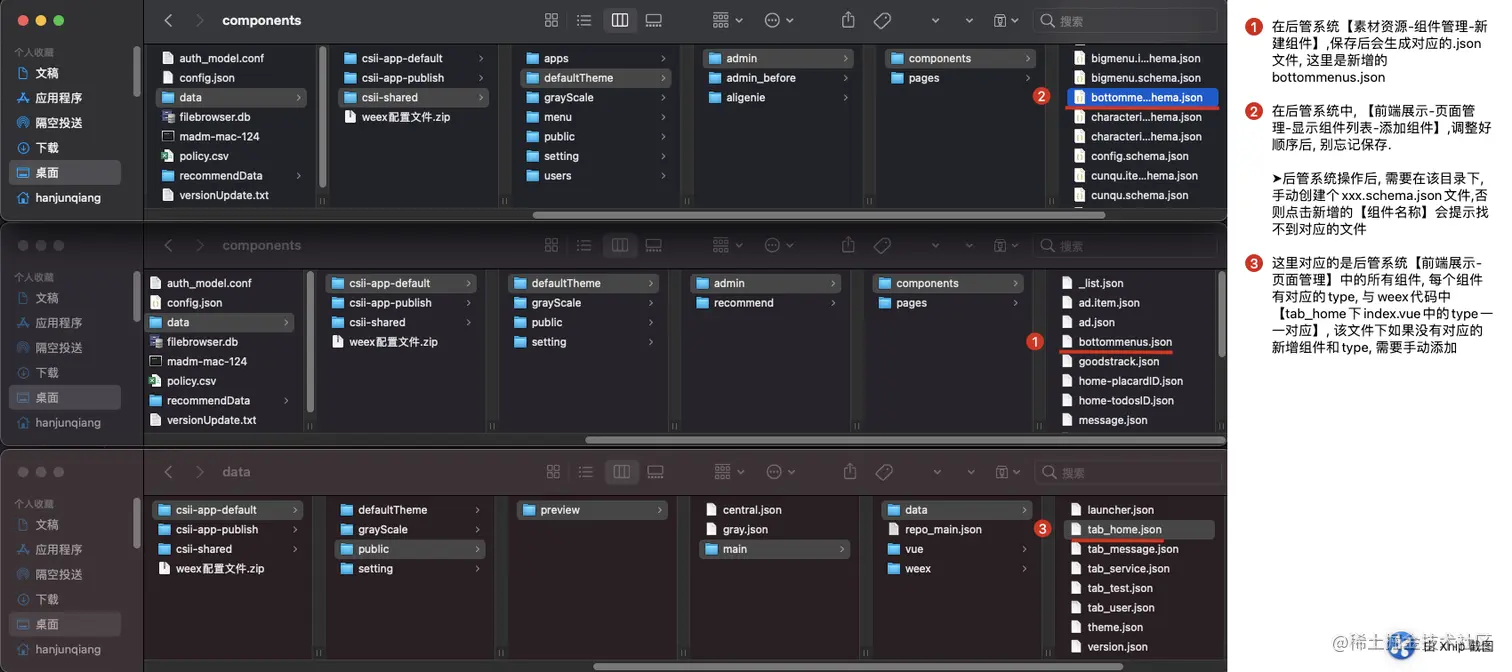
Task: Expand the chevron beside csii-app-publish in data window
Action: click(x=295, y=529)
